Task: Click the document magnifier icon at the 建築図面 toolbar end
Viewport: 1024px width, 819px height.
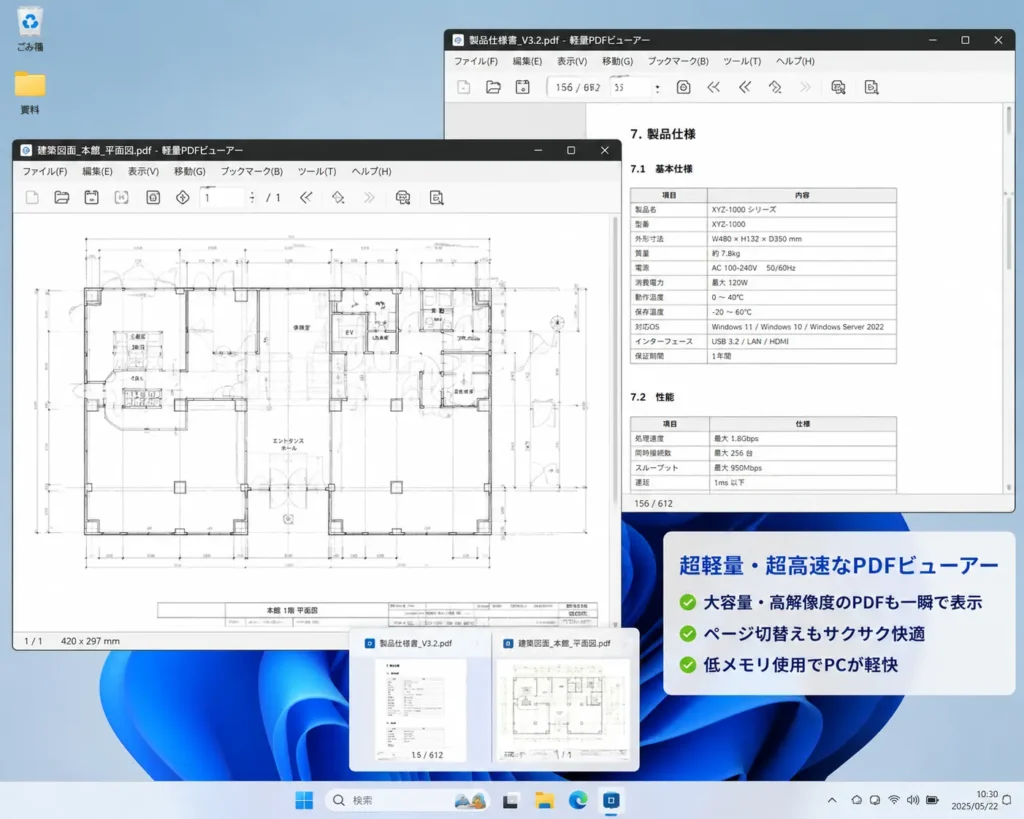Action: (437, 197)
